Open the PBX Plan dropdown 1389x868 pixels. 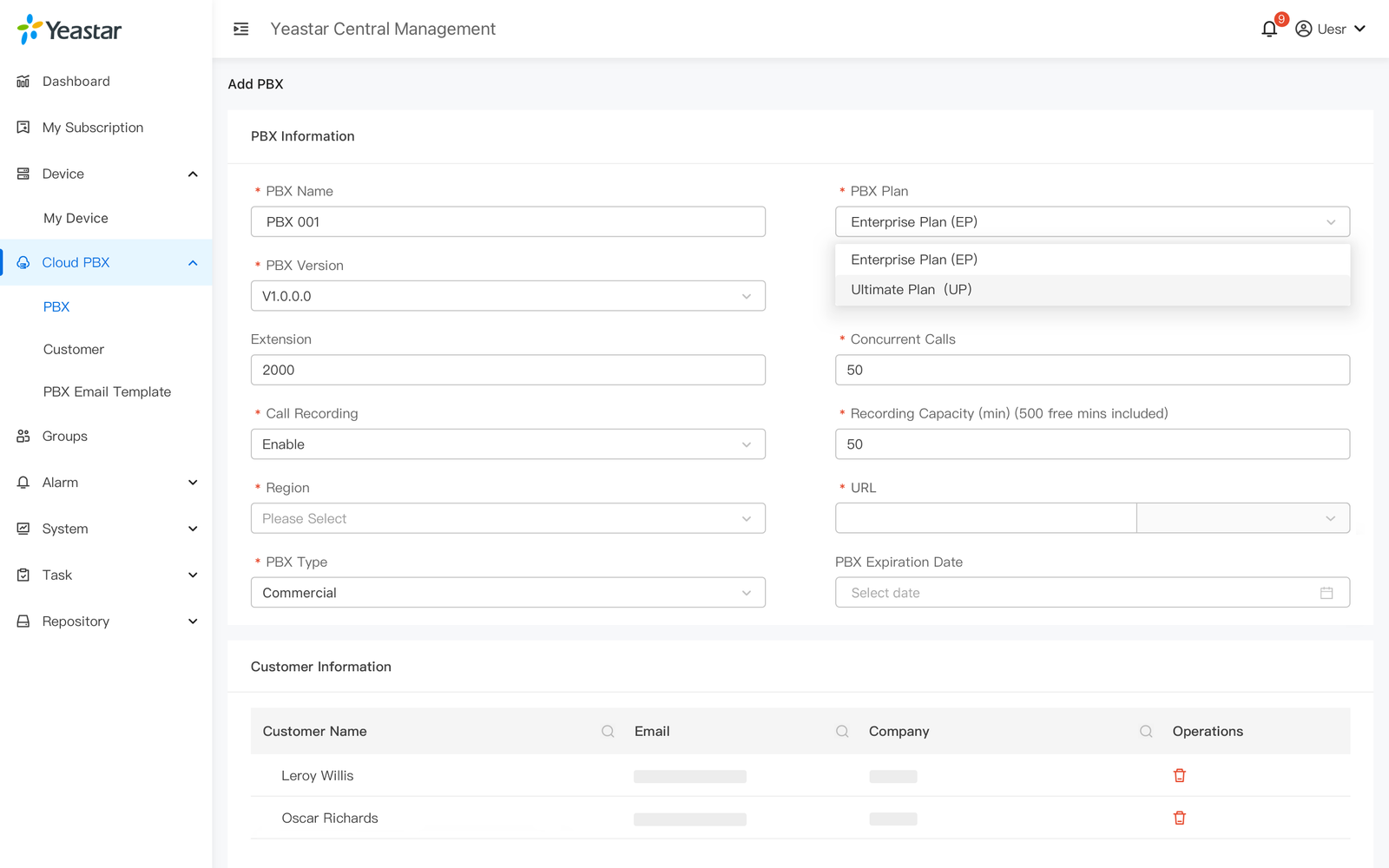tap(1092, 222)
